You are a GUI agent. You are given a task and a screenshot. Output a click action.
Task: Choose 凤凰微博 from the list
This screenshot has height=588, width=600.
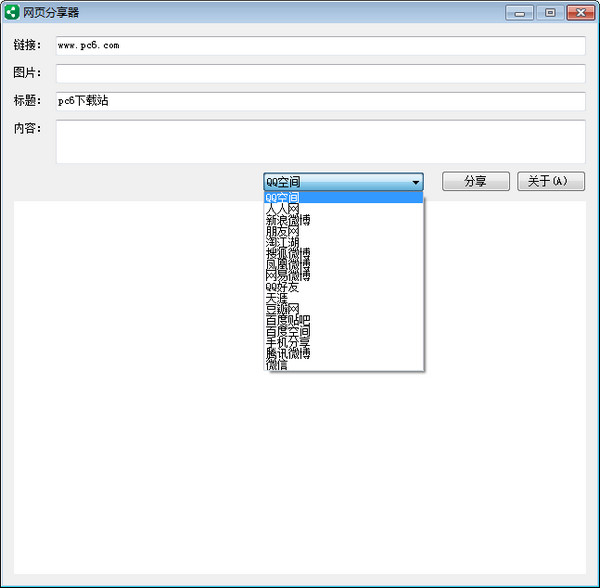pos(344,264)
